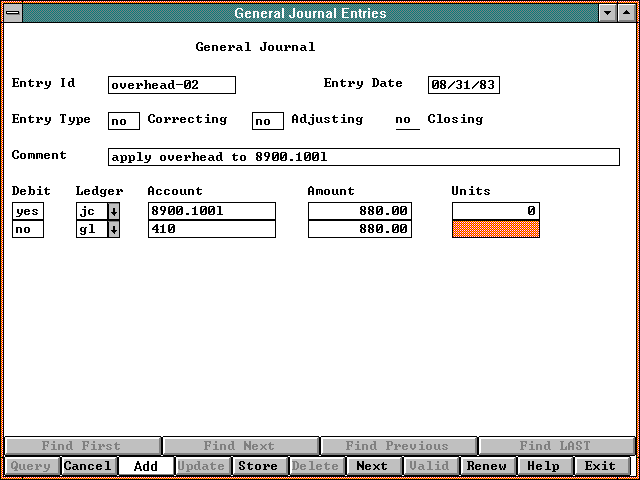Click the Renew button
Screen dimensions: 640x480
[x=487, y=466]
